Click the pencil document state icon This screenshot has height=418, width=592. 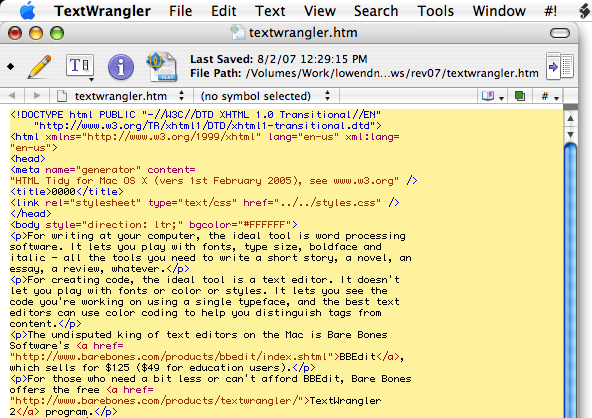(39, 67)
